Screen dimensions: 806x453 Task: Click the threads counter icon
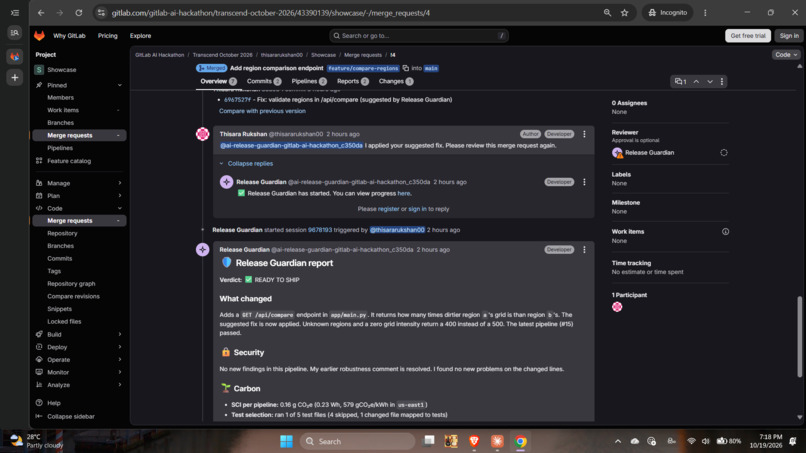(681, 82)
